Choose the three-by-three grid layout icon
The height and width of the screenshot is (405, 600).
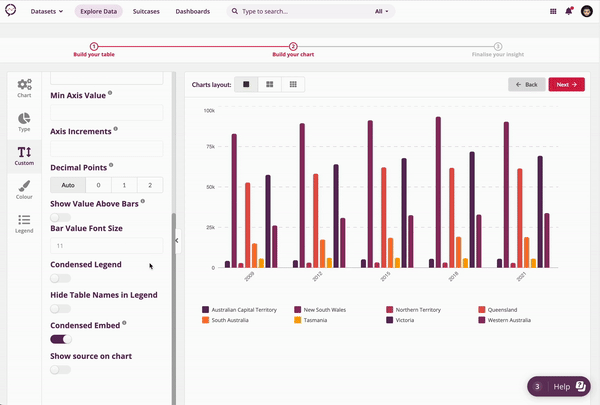(x=292, y=85)
